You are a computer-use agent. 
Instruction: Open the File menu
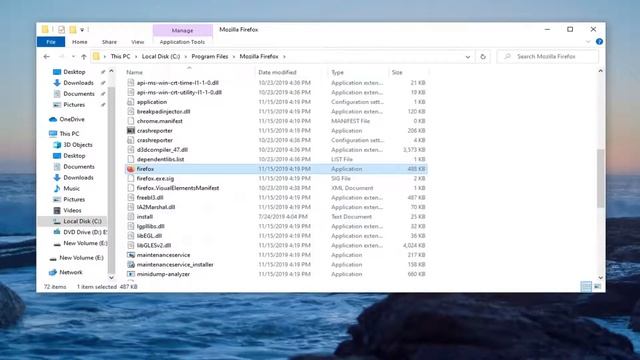[51, 42]
